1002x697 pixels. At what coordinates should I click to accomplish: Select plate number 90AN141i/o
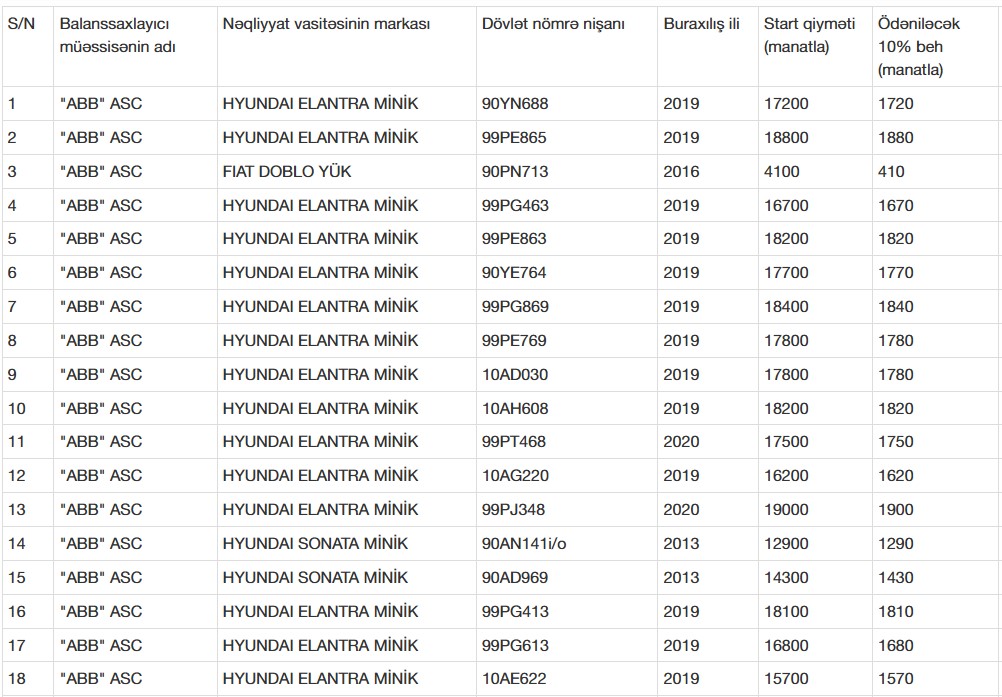pyautogui.click(x=524, y=544)
